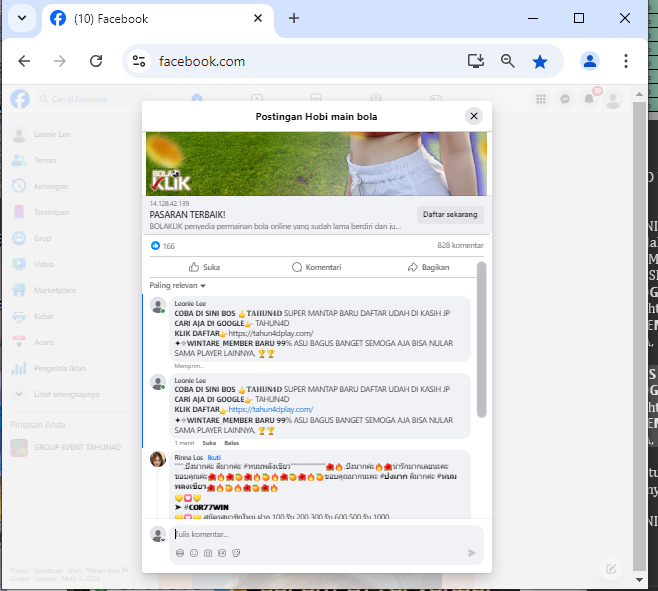The height and width of the screenshot is (591, 658).
Task: Close the Postingan Hobi main bola dialog
Action: [x=474, y=116]
